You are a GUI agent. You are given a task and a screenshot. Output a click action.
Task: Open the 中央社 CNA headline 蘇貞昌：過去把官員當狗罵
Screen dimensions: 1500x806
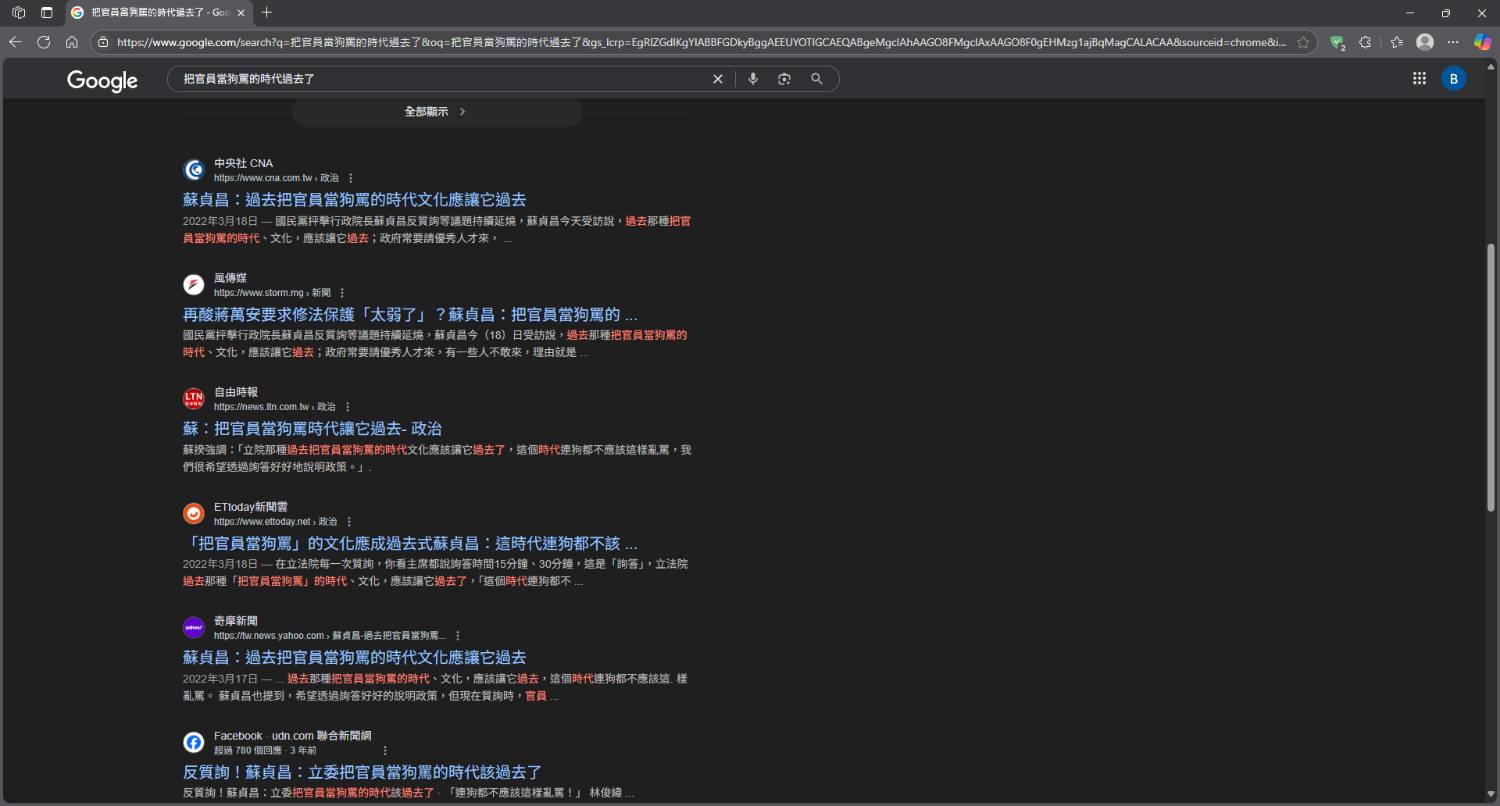click(354, 199)
